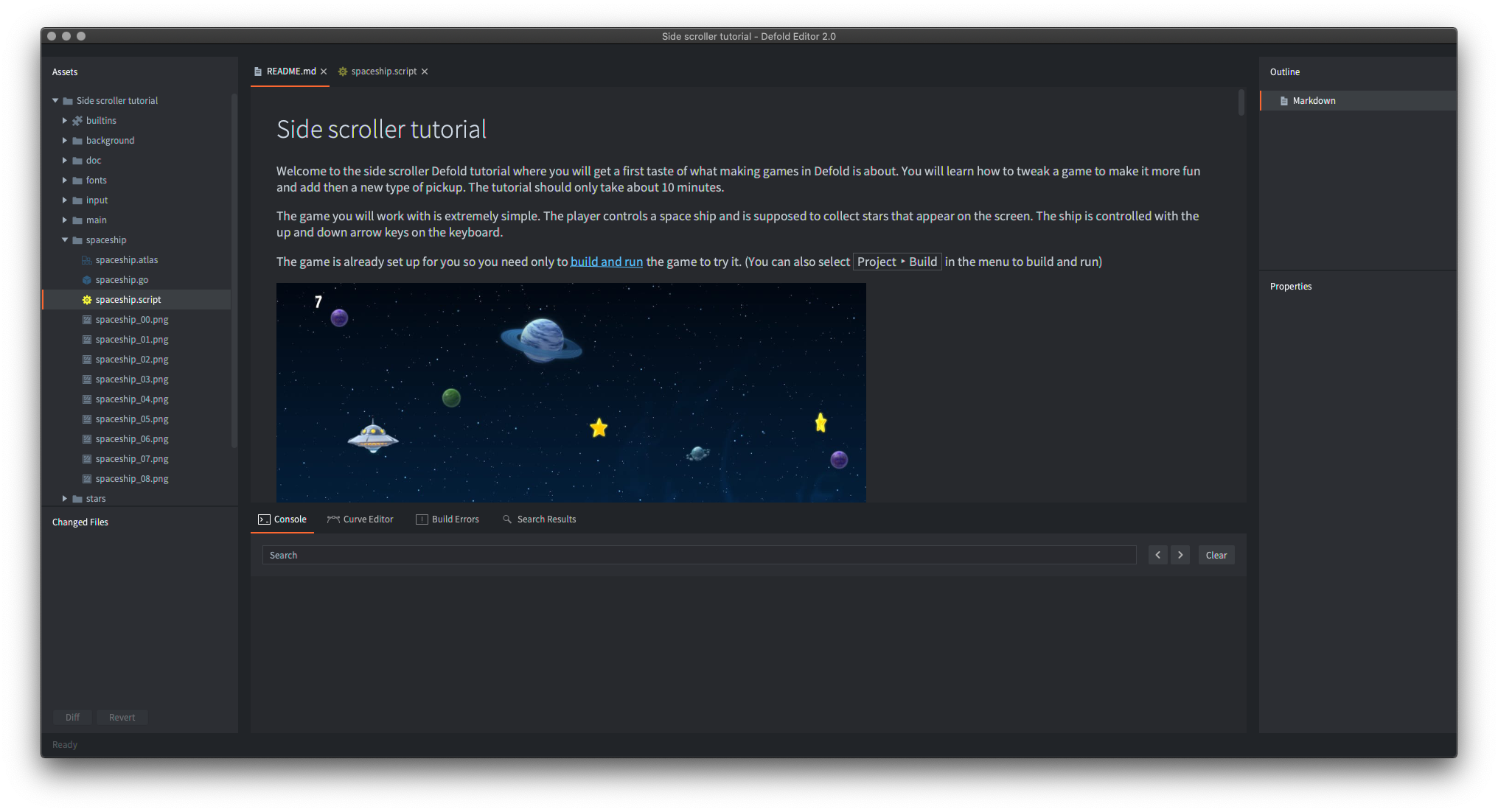Screen dimensions: 1498x812
Task: Click the builtins puzzle-piece icon
Action: 77,121
